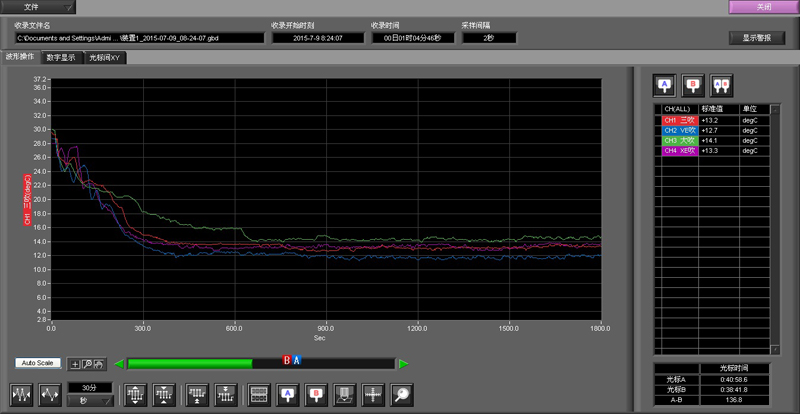The width and height of the screenshot is (800, 414).
Task: Step playback bar right with green arrow
Action: click(x=404, y=364)
